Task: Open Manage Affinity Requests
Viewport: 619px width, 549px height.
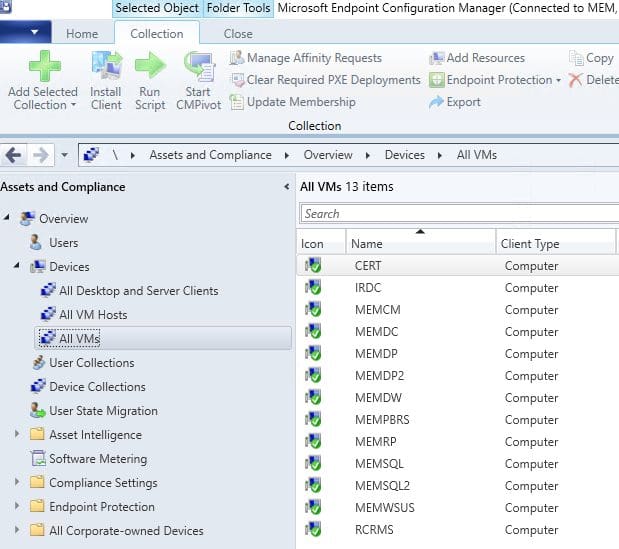Action: [306, 58]
